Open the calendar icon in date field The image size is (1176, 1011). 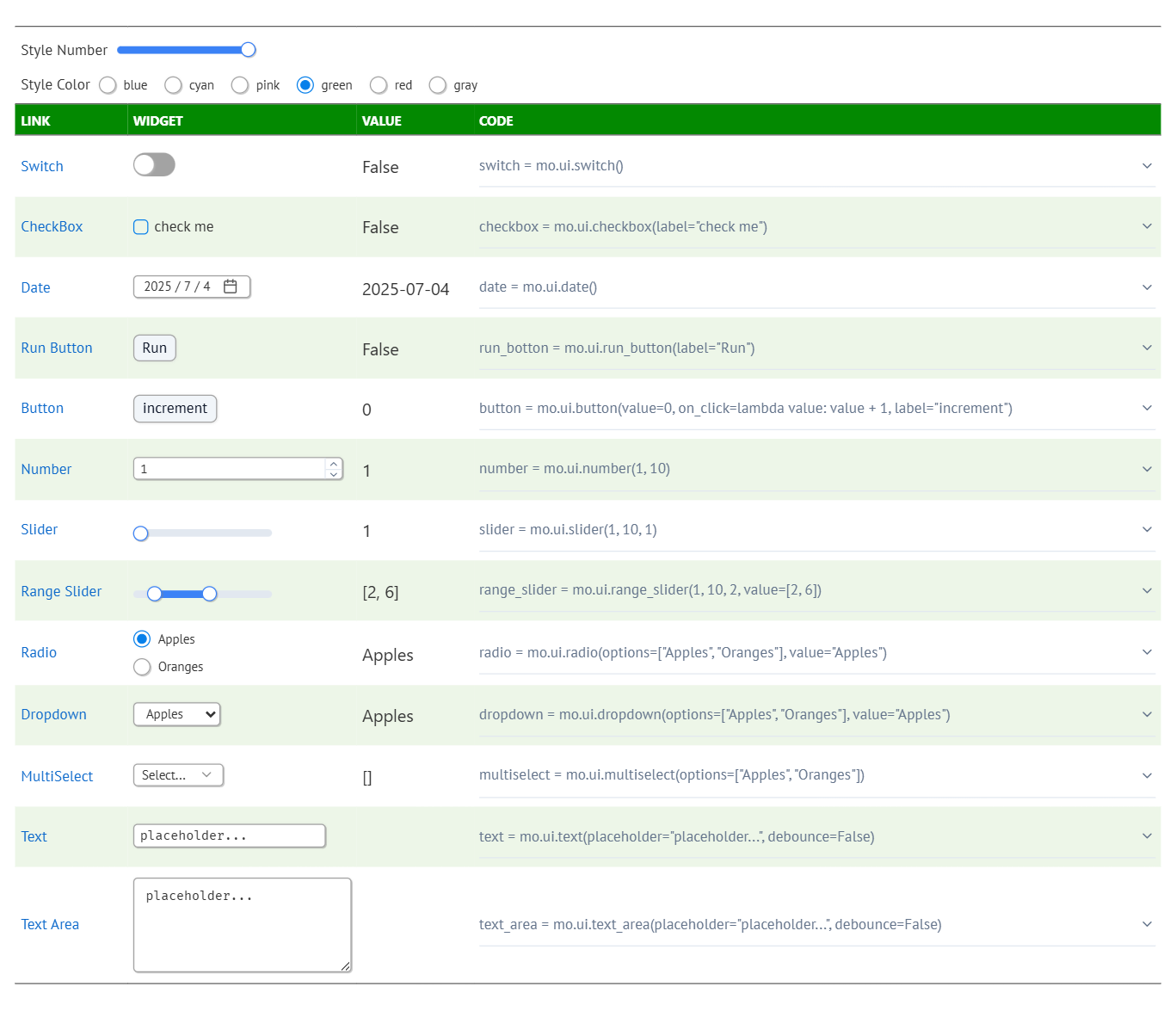(231, 287)
